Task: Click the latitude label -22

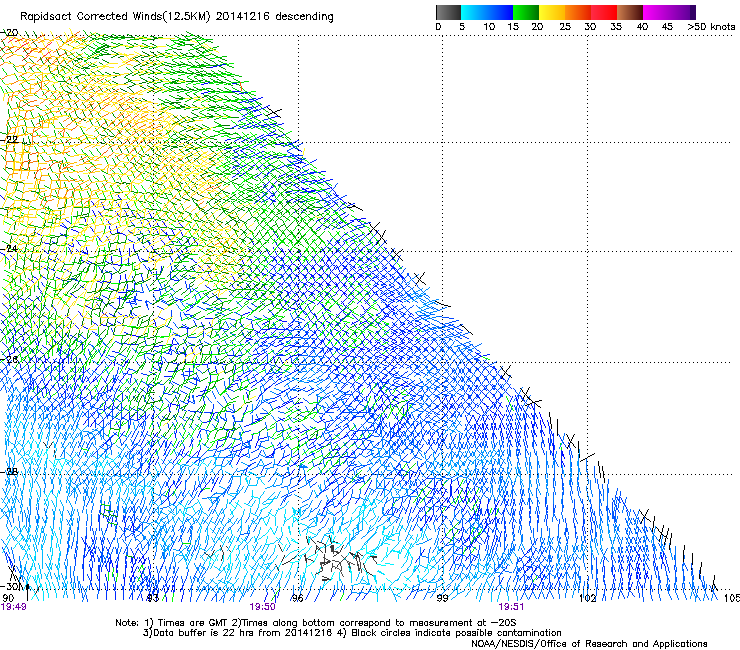Action: tap(11, 140)
